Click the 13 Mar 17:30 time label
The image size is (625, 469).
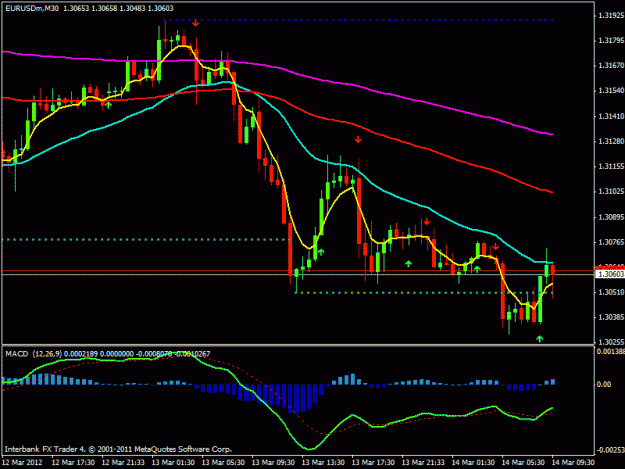click(373, 463)
